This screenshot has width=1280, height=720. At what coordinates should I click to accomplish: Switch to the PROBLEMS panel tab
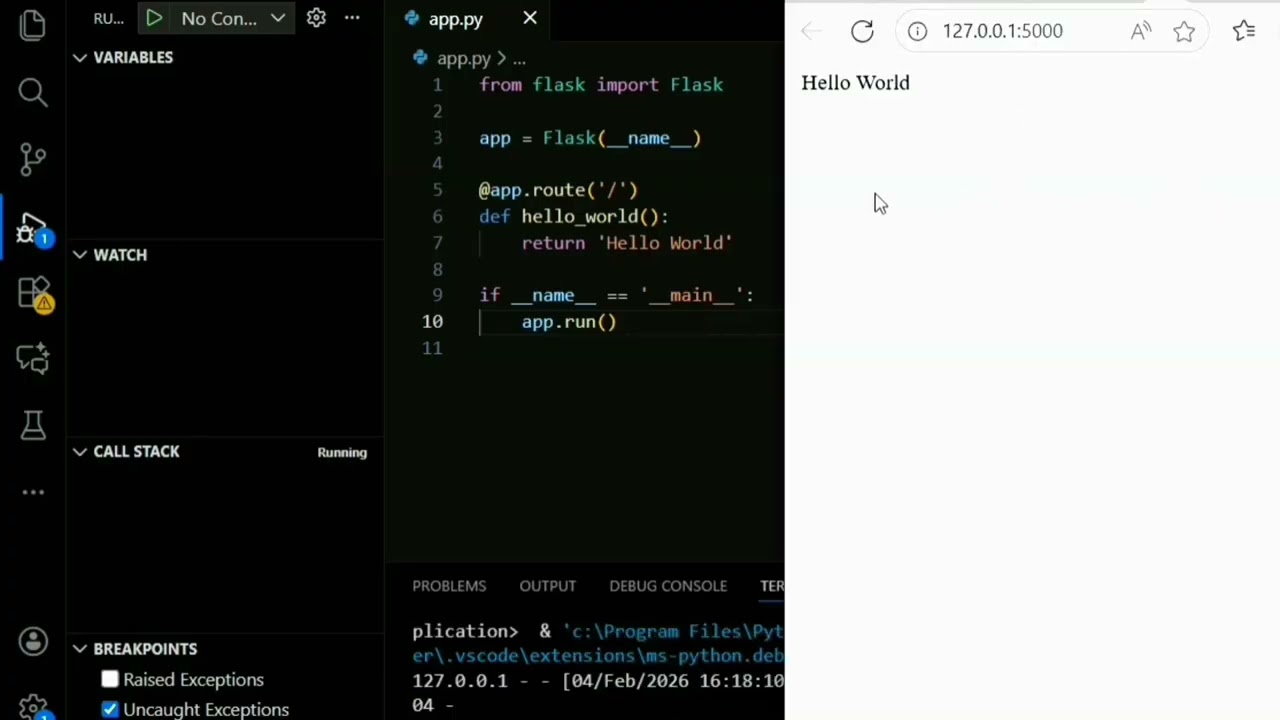[x=449, y=586]
